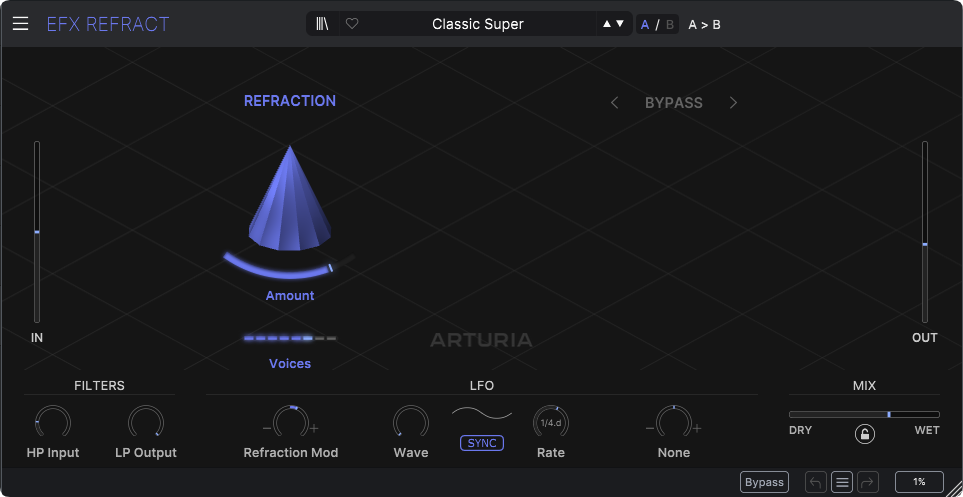The height and width of the screenshot is (497, 963).
Task: Click the Bypass button in bottom bar
Action: [764, 482]
